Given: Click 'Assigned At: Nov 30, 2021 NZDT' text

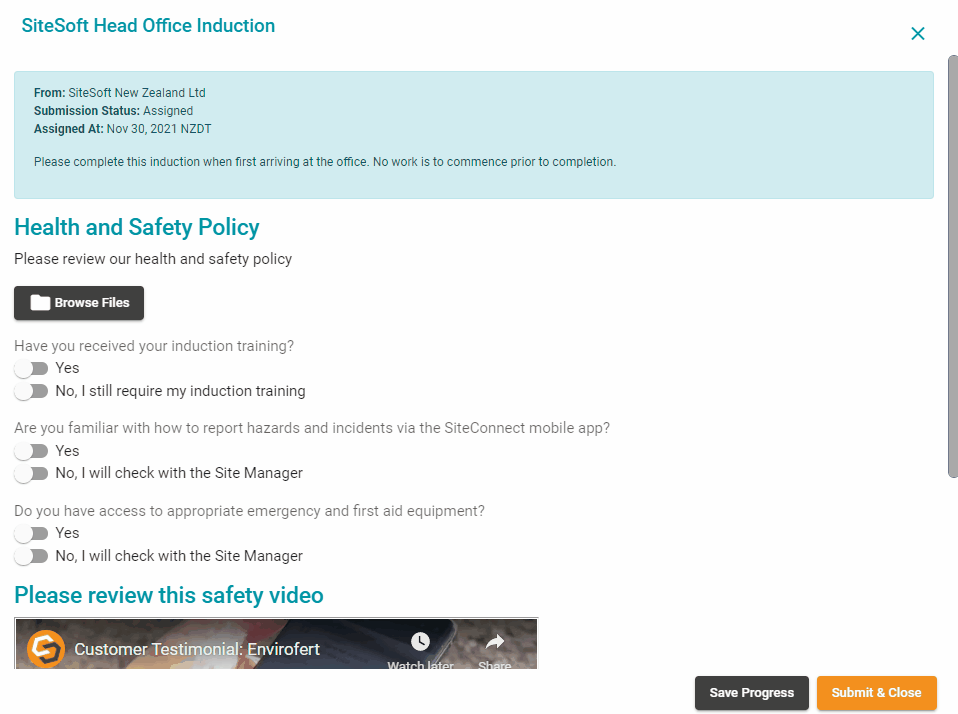Looking at the screenshot, I should pyautogui.click(x=123, y=129).
